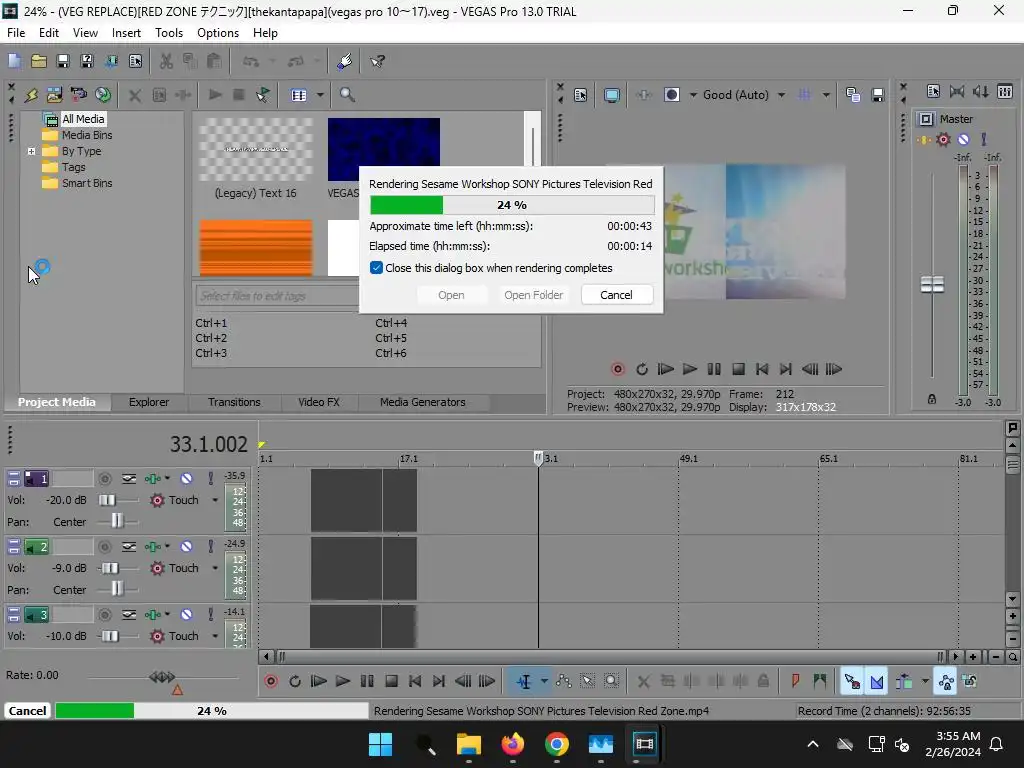Viewport: 1024px width, 768px height.
Task: Click the Windows Start button
Action: pos(380,744)
